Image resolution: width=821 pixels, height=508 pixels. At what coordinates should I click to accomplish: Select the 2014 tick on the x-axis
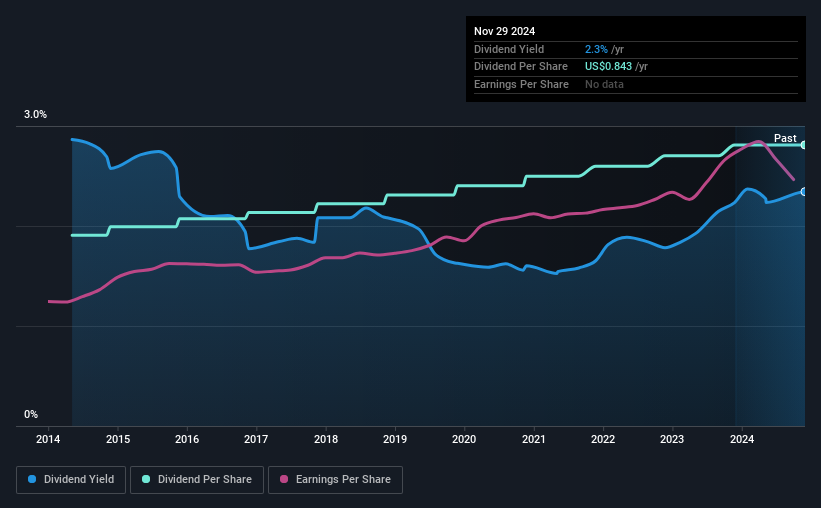pos(48,439)
